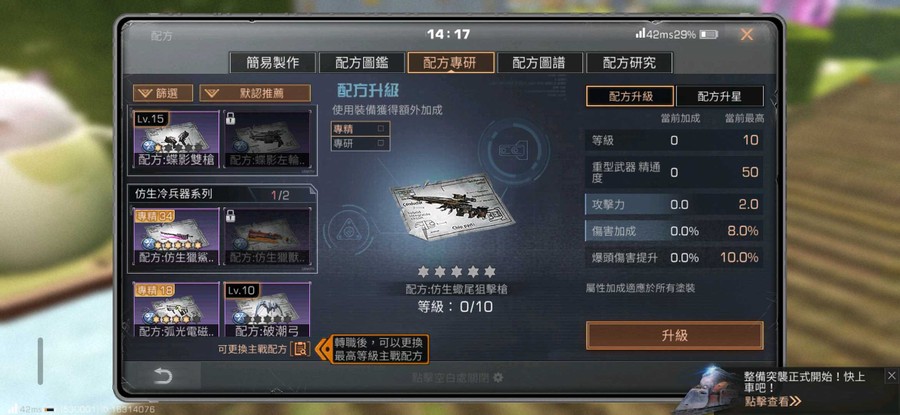
Task: Select the 配方:破潮弓 Lv.10 recipe thumbnail
Action: (x=267, y=310)
